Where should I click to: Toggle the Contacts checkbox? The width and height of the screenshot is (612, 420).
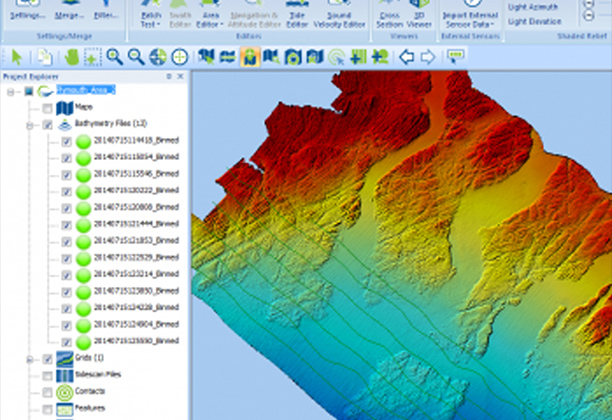[x=47, y=392]
